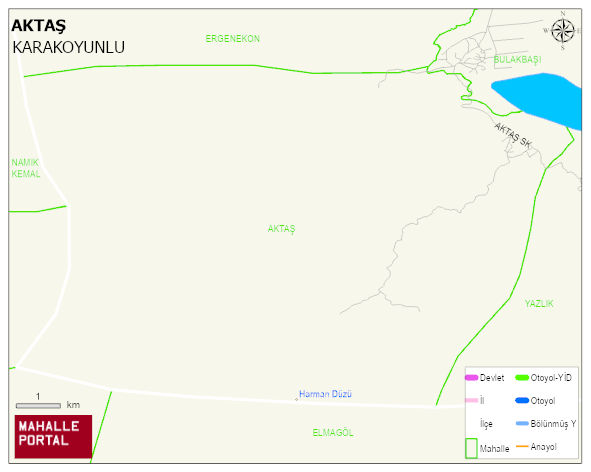This screenshot has width=591, height=472.
Task: Click the green AKTAŞ label at map center
Action: pos(282,229)
